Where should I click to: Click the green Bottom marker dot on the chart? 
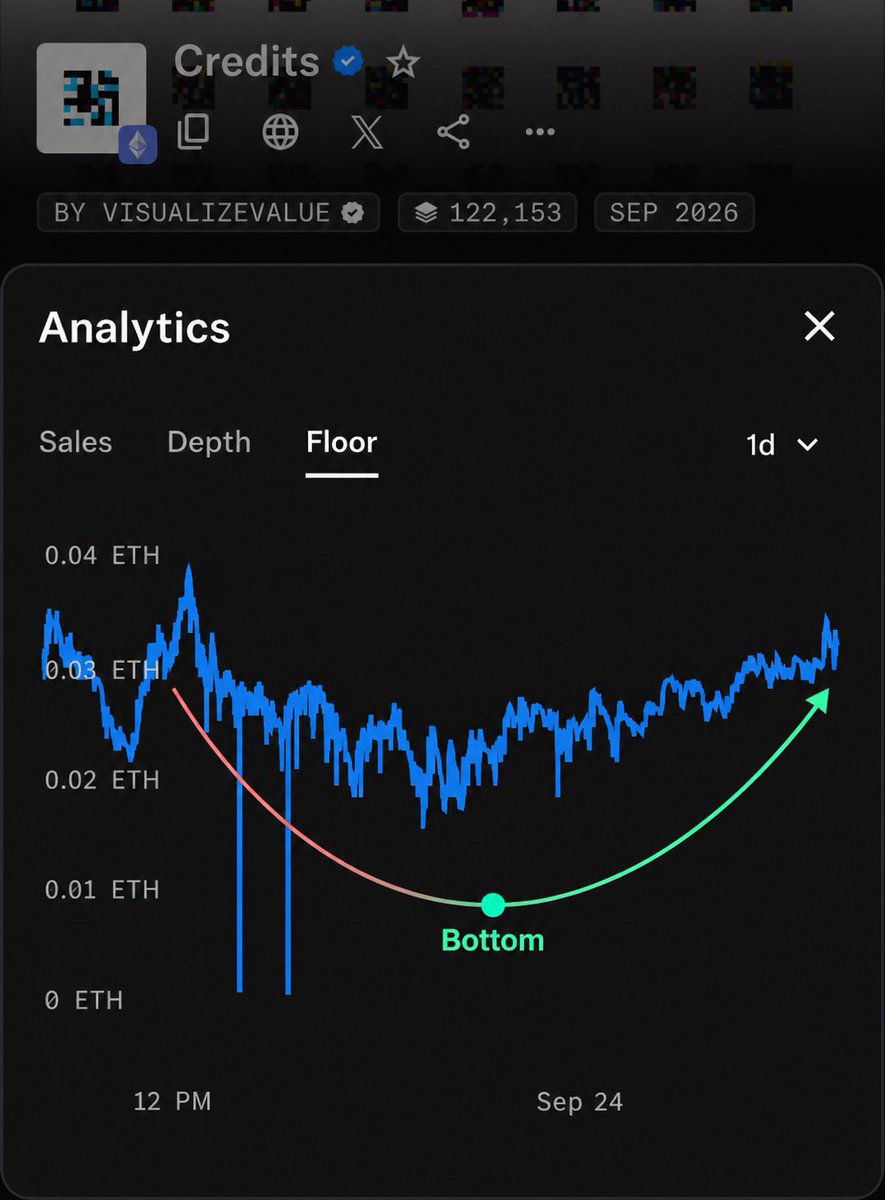pos(493,905)
